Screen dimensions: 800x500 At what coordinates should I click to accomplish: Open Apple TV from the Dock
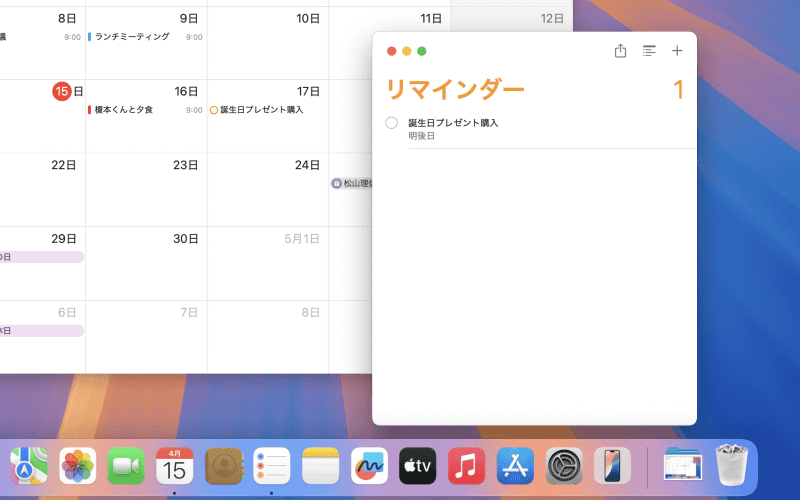click(418, 466)
